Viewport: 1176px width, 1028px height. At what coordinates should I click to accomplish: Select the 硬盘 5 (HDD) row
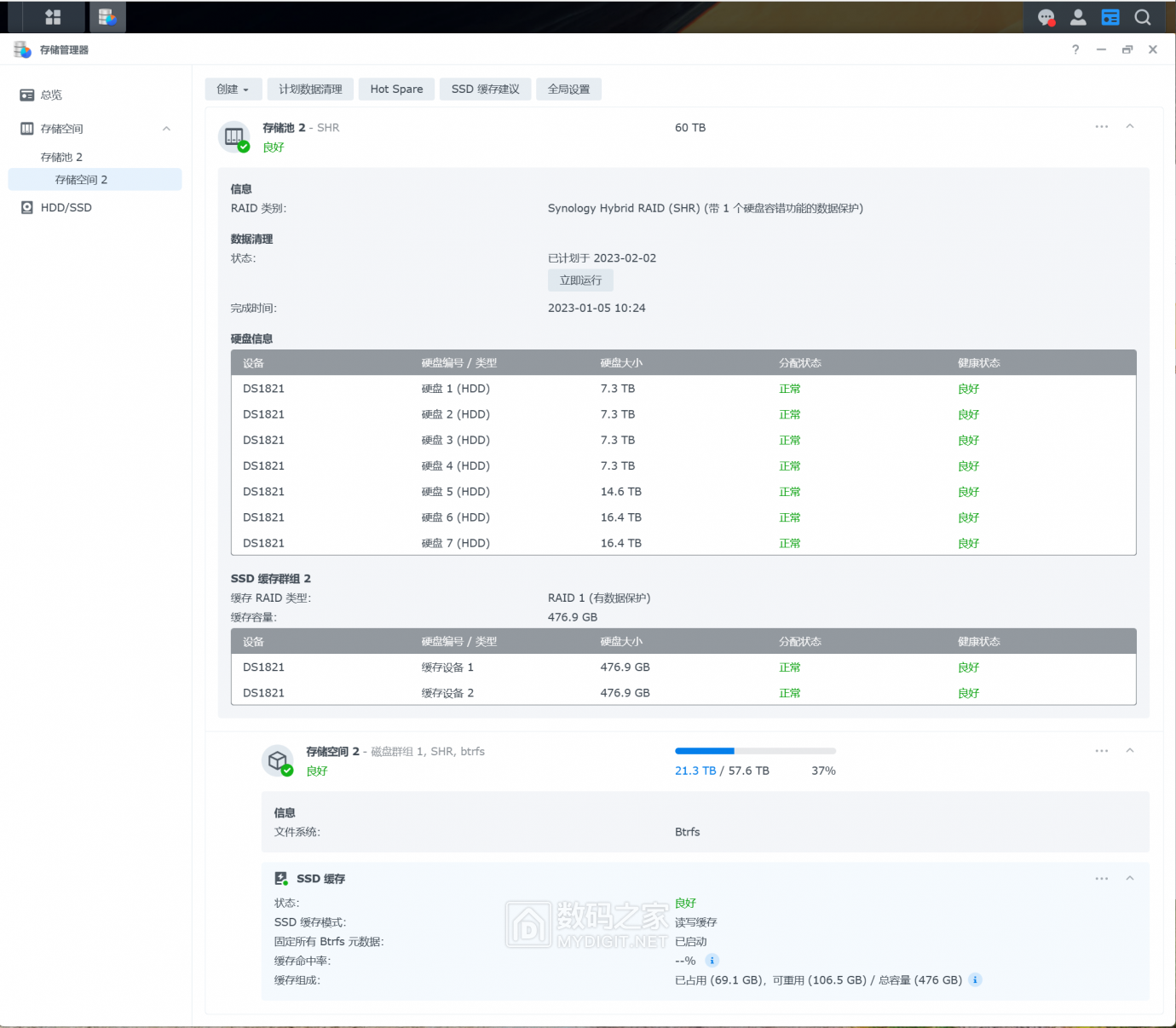coord(683,492)
